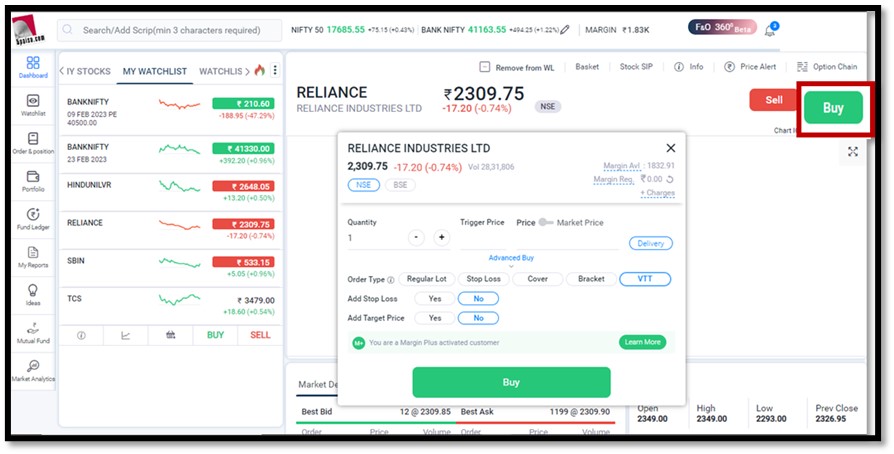Screen dimensions: 894x454
Task: Open the Option Chain menu item
Action: [827, 67]
